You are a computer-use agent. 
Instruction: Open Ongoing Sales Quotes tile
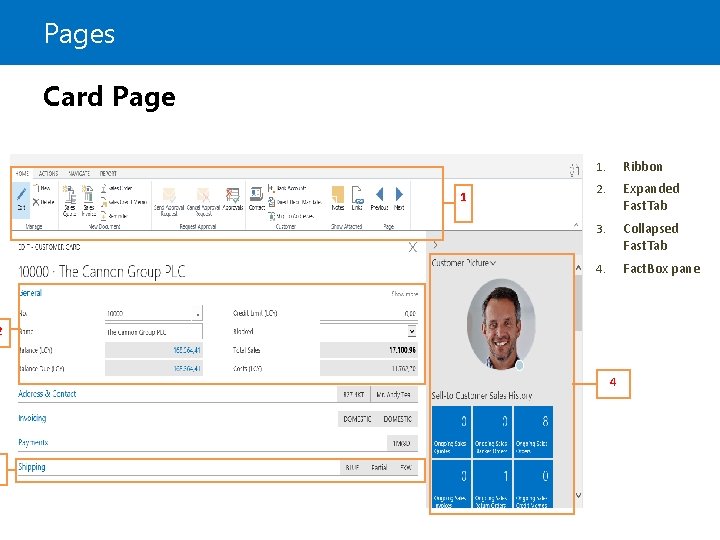tap(451, 432)
